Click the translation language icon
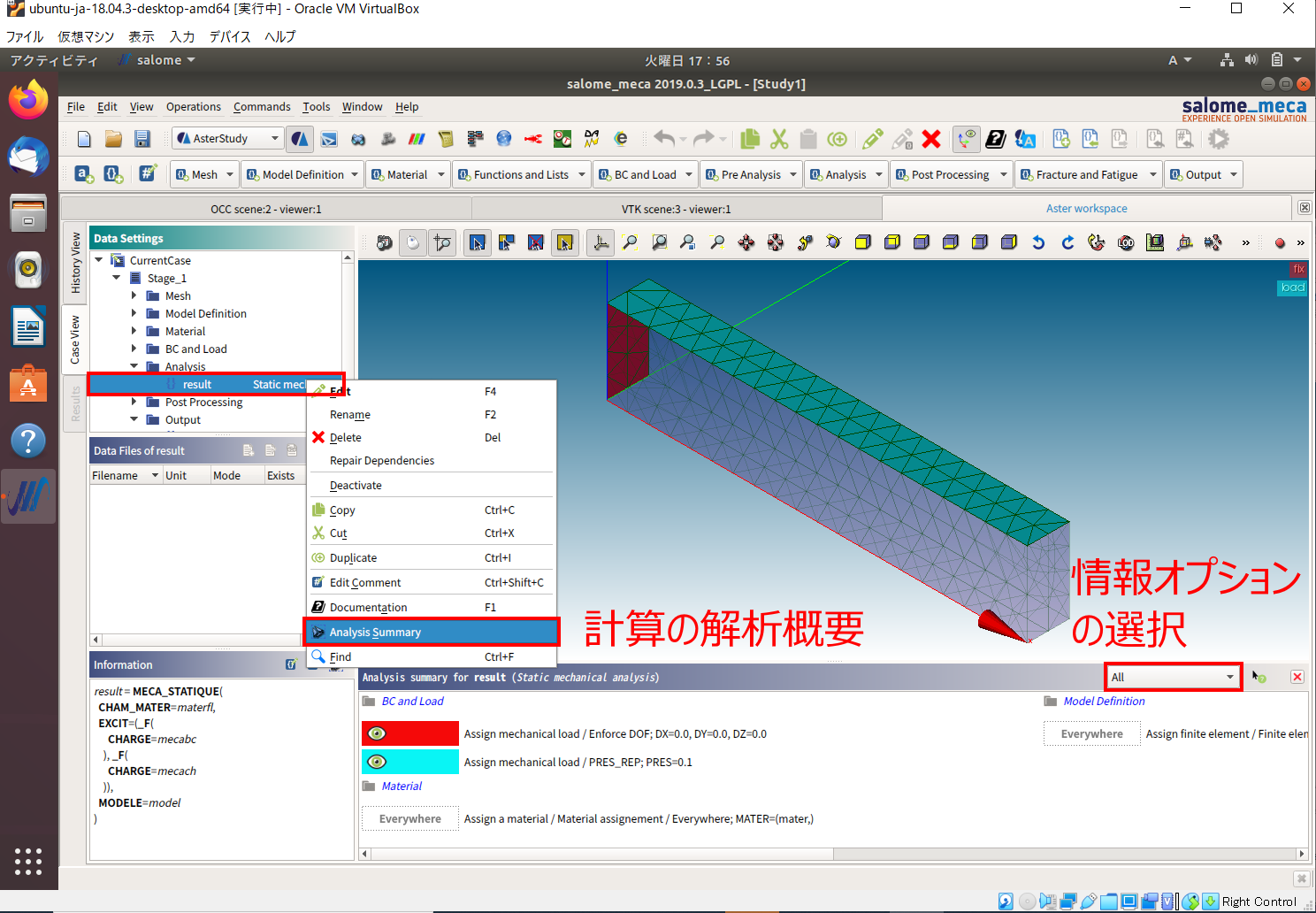The width and height of the screenshot is (1316, 913). [1025, 139]
